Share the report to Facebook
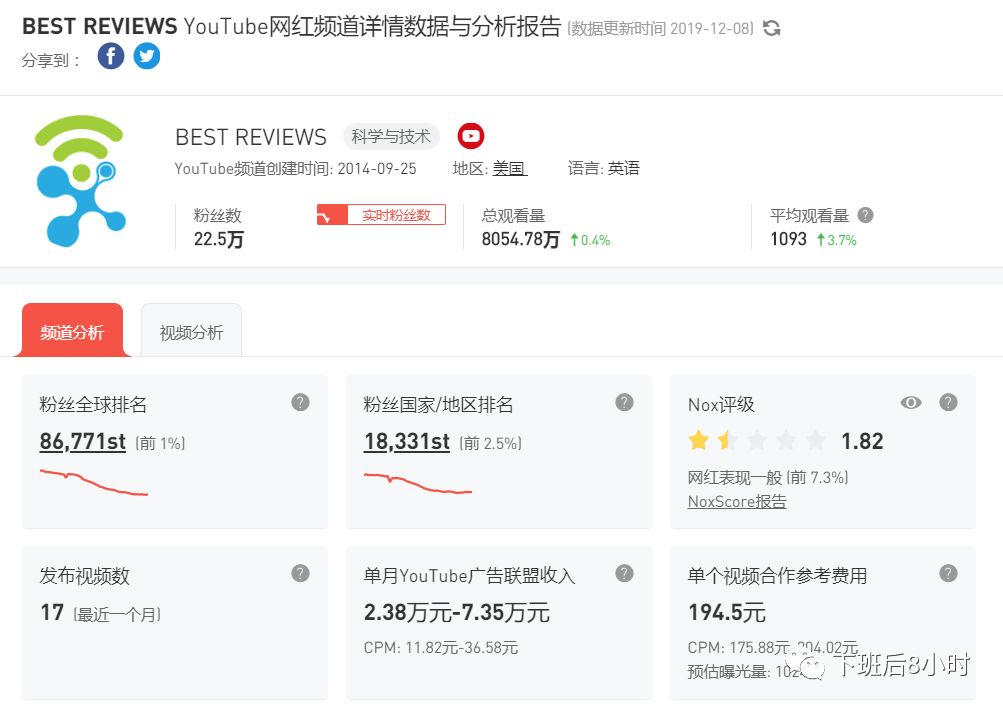This screenshot has width=1003, height=709. pyautogui.click(x=110, y=56)
